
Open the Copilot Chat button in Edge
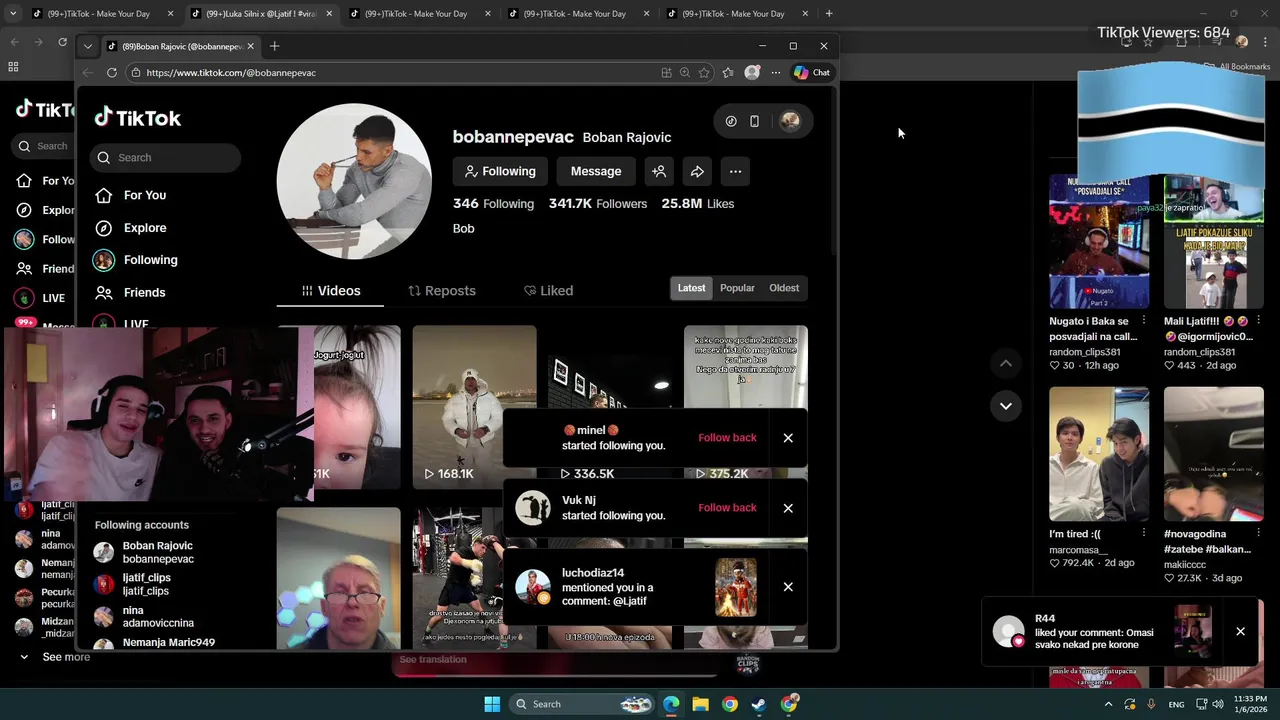[812, 73]
